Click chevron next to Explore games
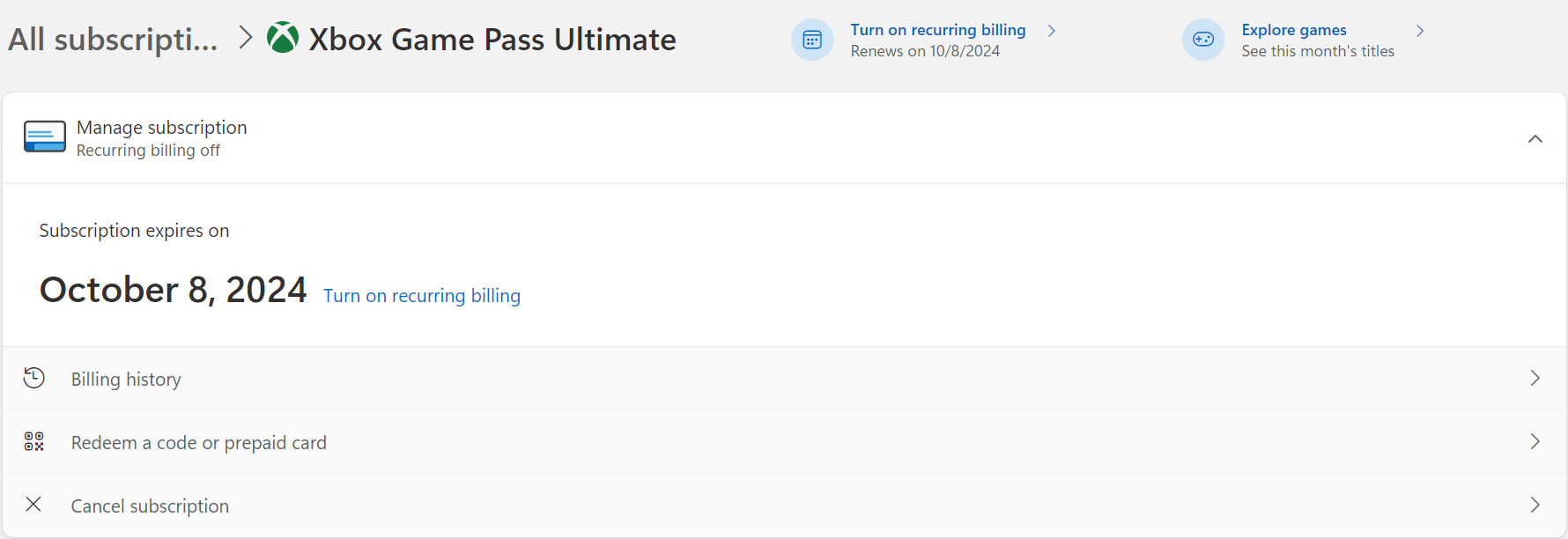 point(1420,31)
